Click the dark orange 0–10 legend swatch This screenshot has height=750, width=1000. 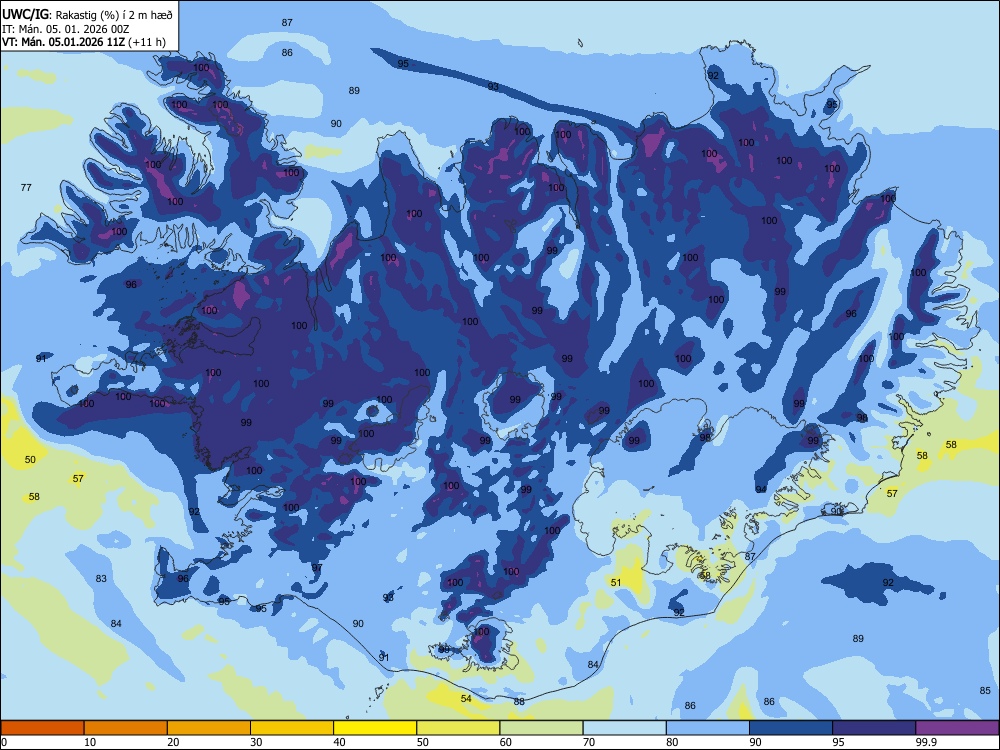(42, 728)
